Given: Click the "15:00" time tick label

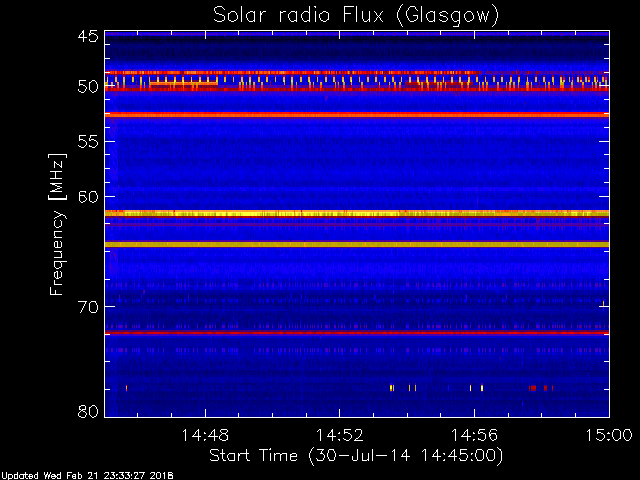Looking at the screenshot, I should (609, 435).
